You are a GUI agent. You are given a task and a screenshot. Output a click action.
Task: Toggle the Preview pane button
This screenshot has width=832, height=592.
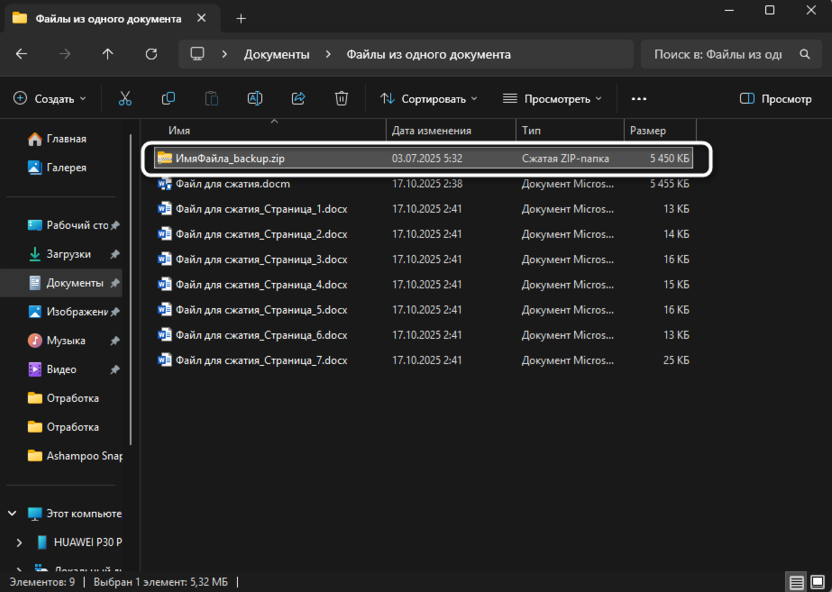tap(775, 99)
